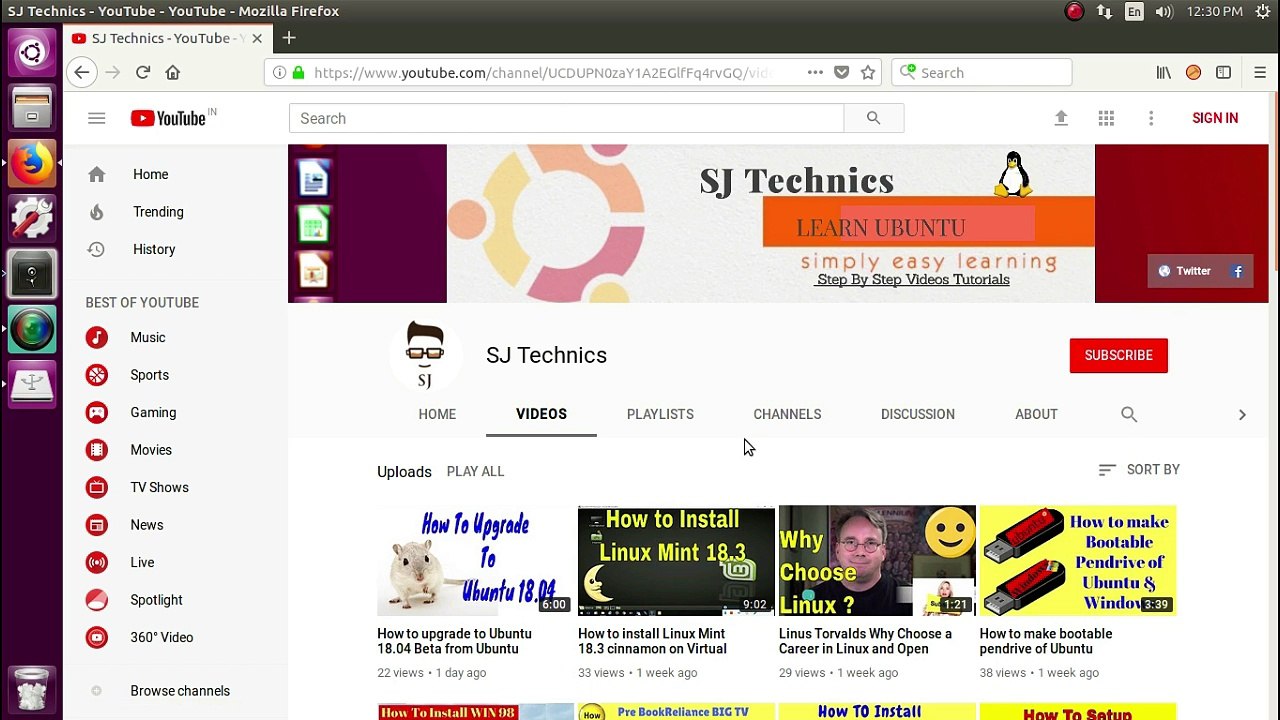
Task: Open the Files launcher icon
Action: point(32,106)
